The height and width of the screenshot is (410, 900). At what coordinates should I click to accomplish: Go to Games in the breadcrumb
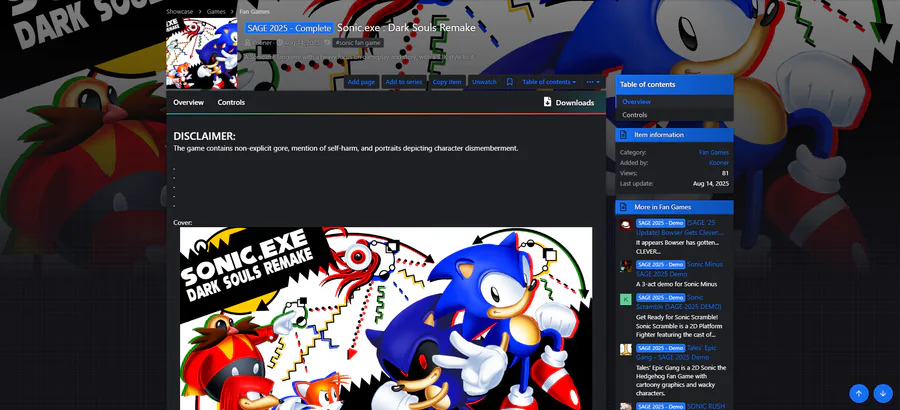[x=216, y=11]
